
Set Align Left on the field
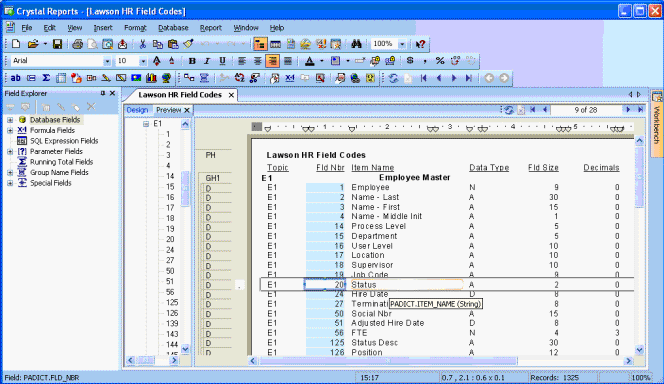click(x=242, y=61)
